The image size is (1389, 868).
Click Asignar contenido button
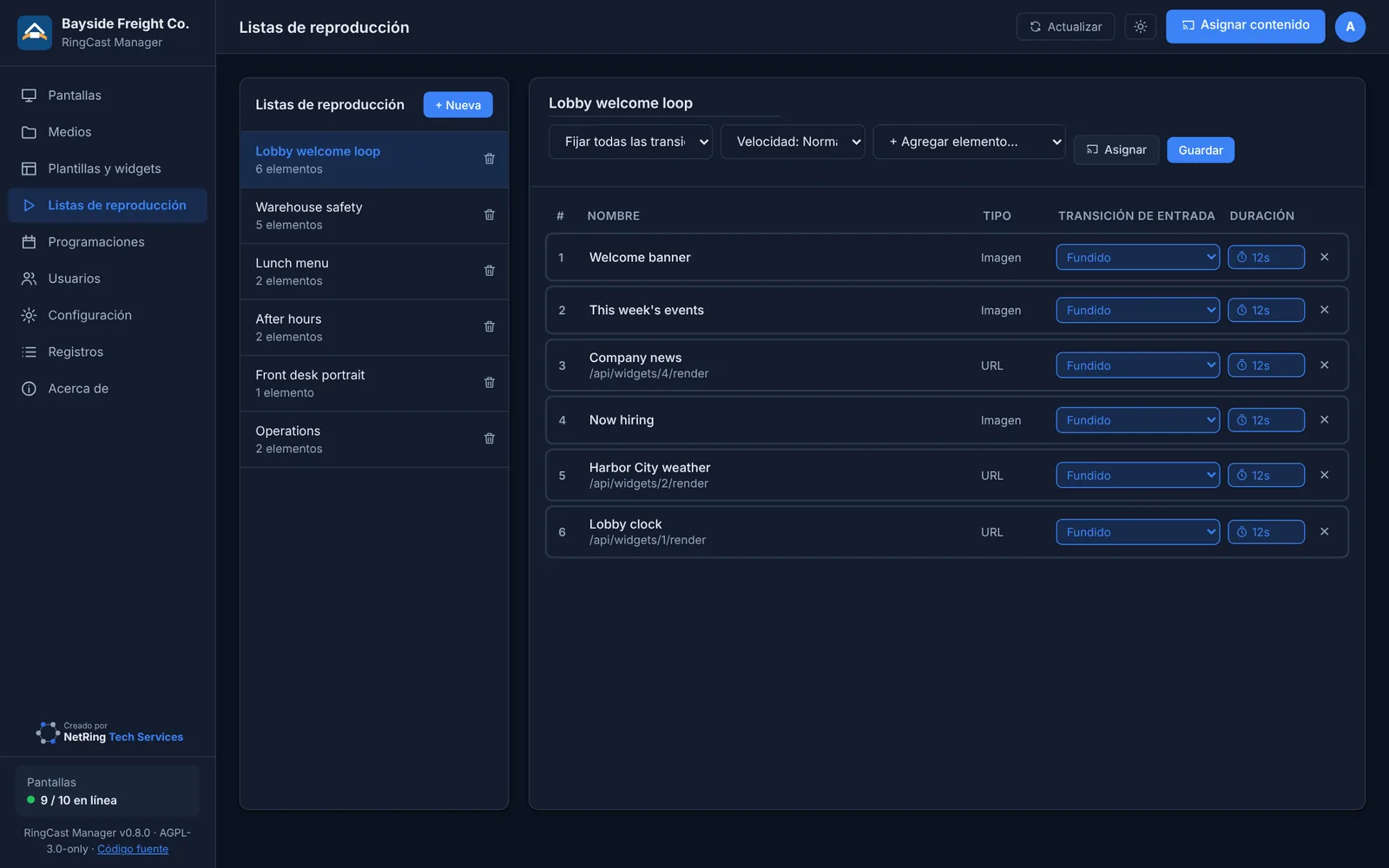pyautogui.click(x=1245, y=26)
